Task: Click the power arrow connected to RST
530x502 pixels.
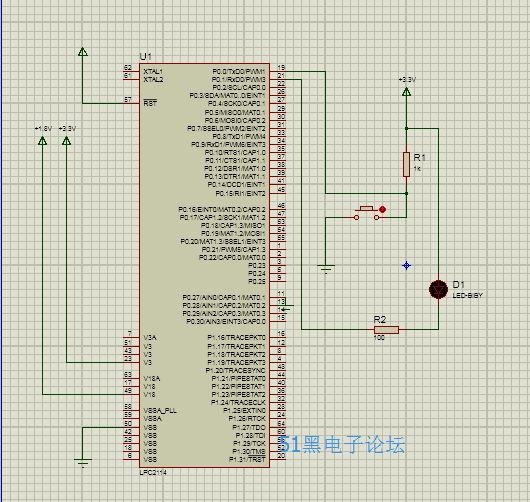Action: pyautogui.click(x=83, y=51)
